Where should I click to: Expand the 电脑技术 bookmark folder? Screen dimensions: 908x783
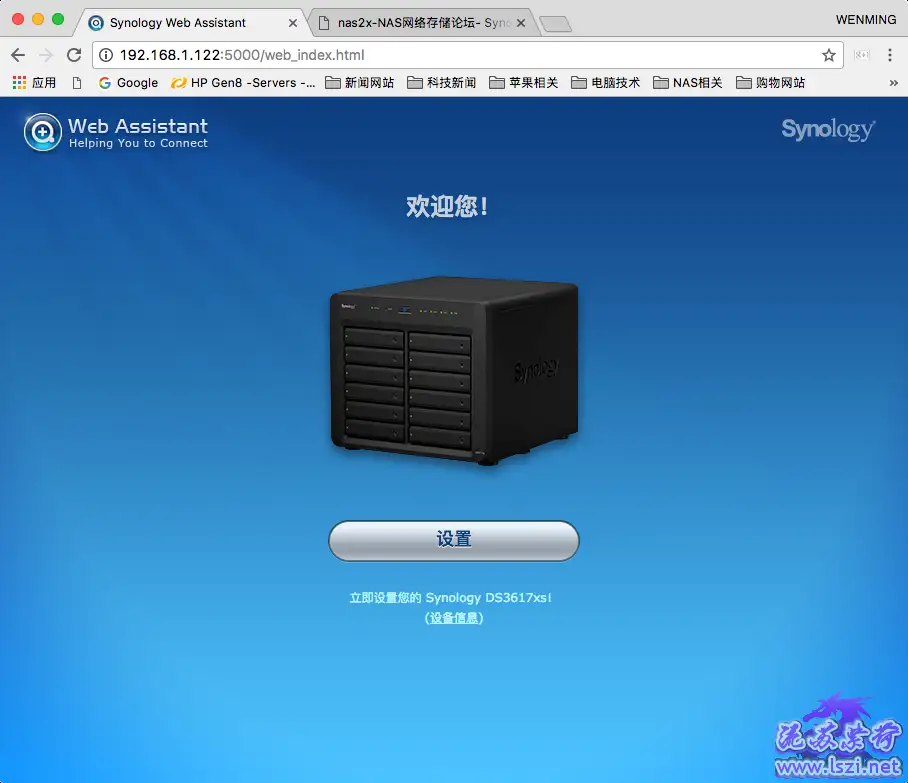tap(606, 83)
